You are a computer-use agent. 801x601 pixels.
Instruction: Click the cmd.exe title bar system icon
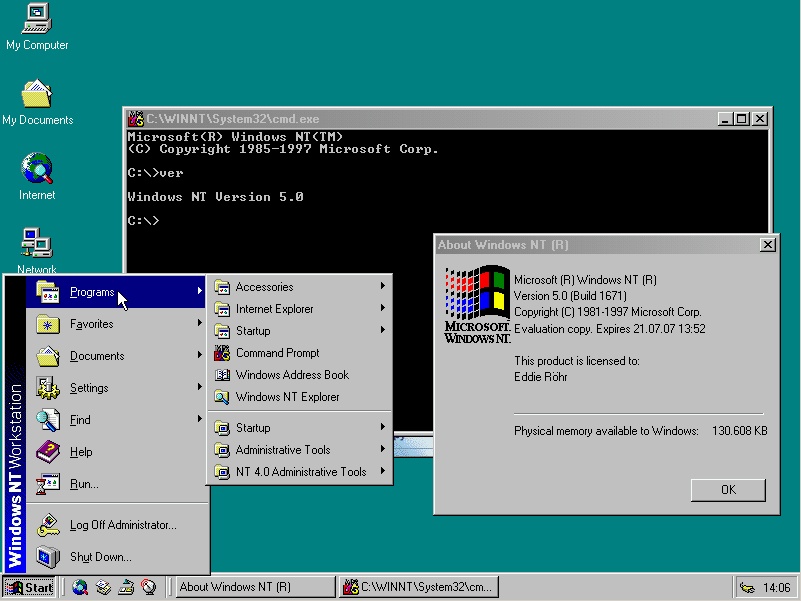click(x=136, y=118)
